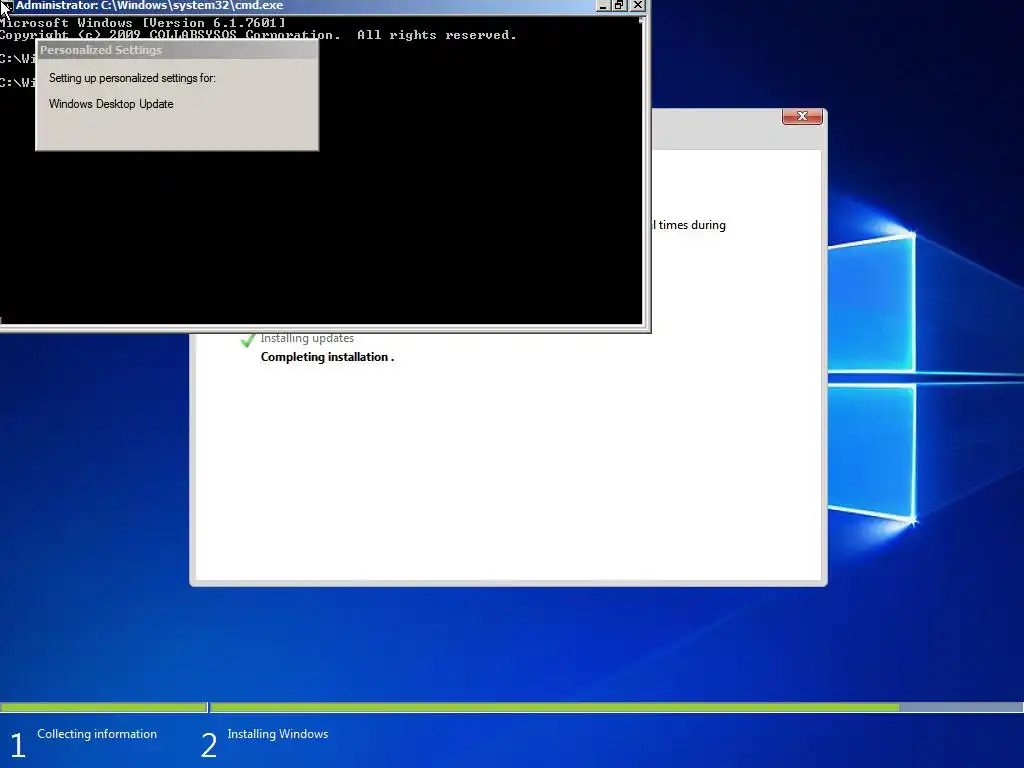Screen dimensions: 1024x768
Task: Click the 'times during' text in setup dialog
Action: [x=692, y=225]
